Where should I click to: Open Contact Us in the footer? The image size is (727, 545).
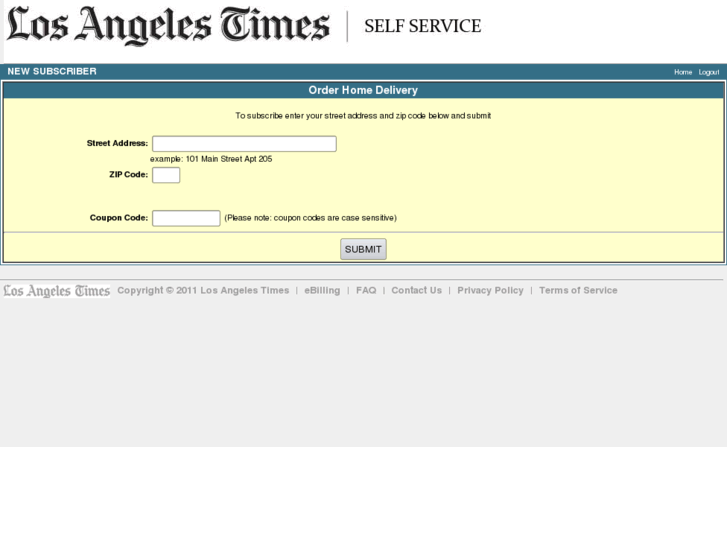(416, 290)
